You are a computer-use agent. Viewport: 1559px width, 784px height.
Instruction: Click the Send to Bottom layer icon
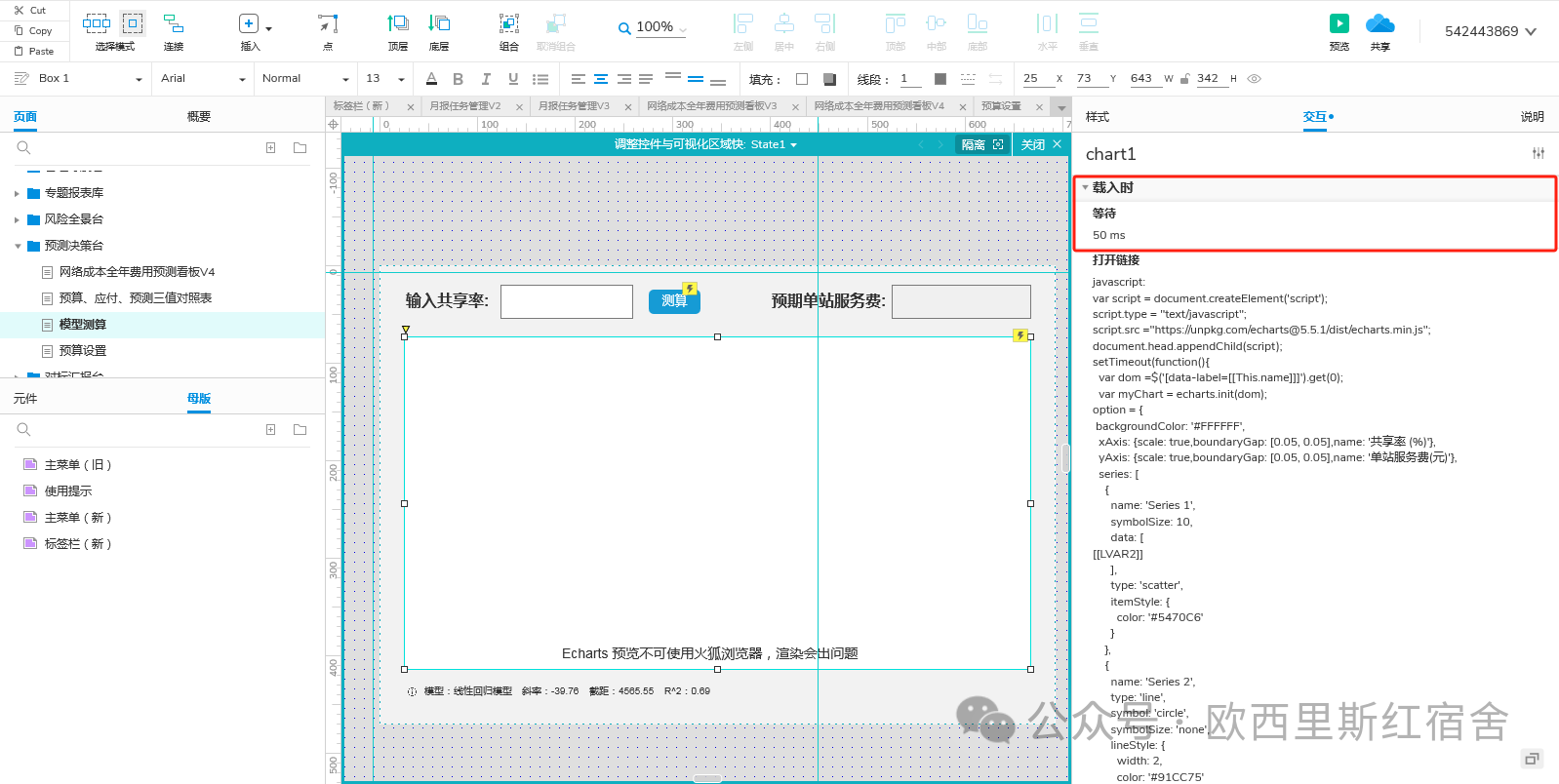click(439, 23)
